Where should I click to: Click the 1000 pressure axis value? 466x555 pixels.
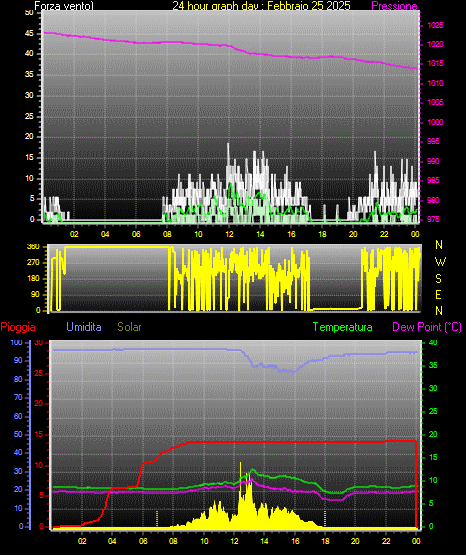click(435, 122)
